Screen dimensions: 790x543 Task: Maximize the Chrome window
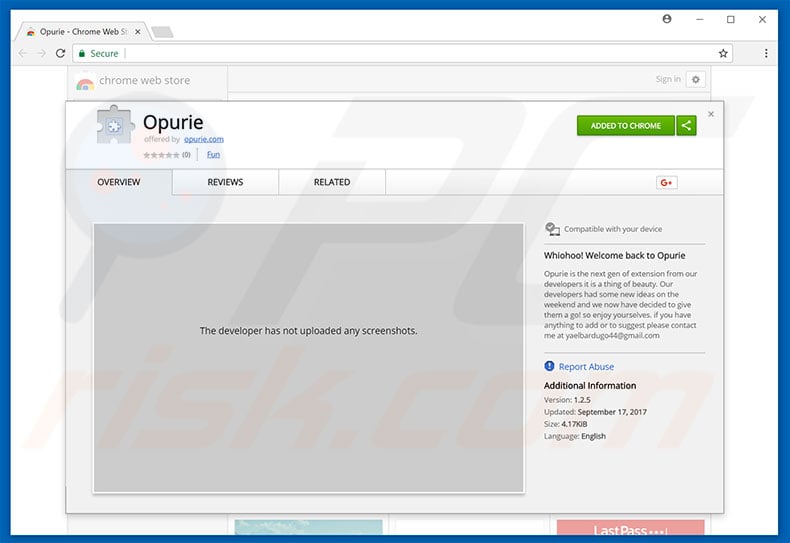click(x=731, y=20)
